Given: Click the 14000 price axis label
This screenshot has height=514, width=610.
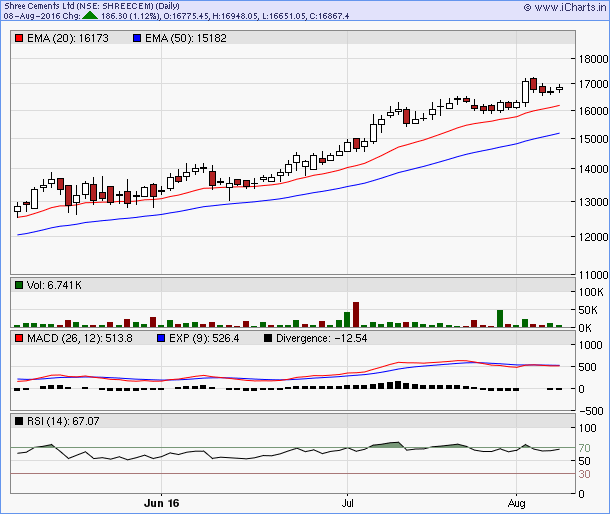Looking at the screenshot, I should coord(593,169).
